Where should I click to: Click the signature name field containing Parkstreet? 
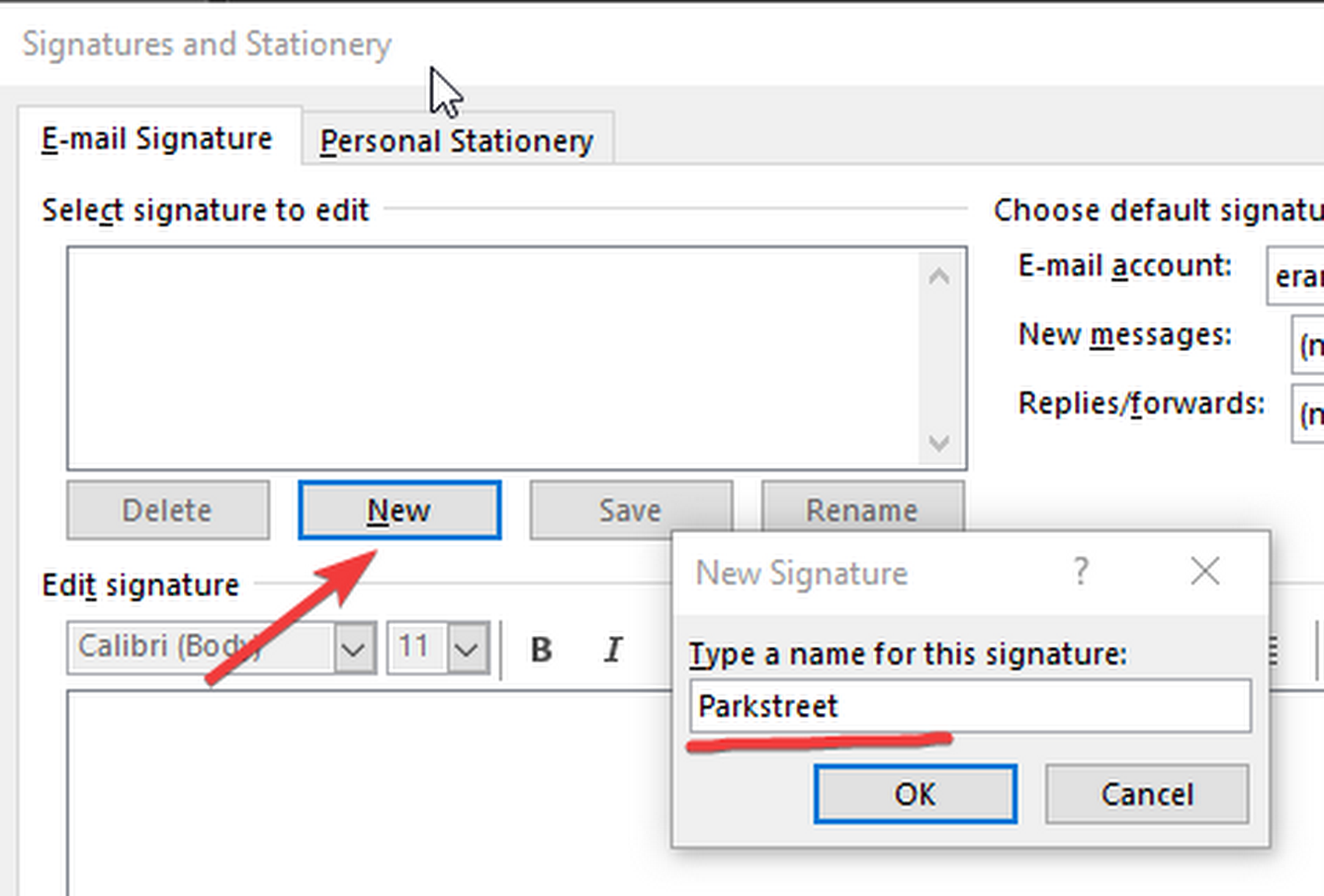click(970, 706)
